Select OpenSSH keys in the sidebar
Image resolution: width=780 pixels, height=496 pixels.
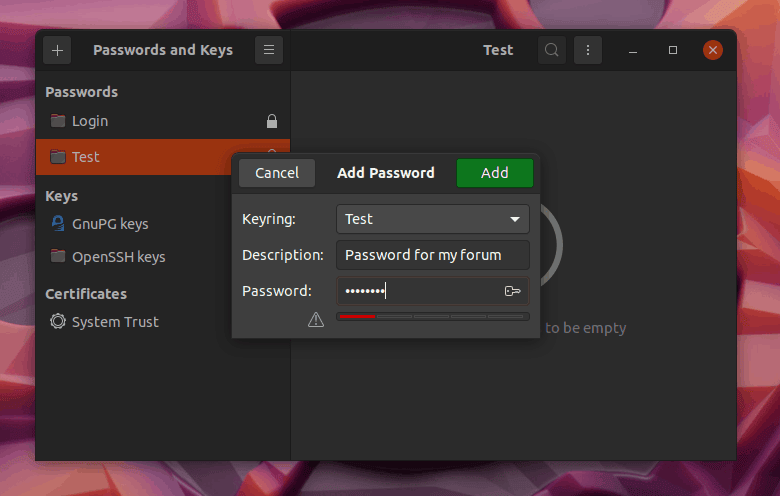(x=118, y=257)
